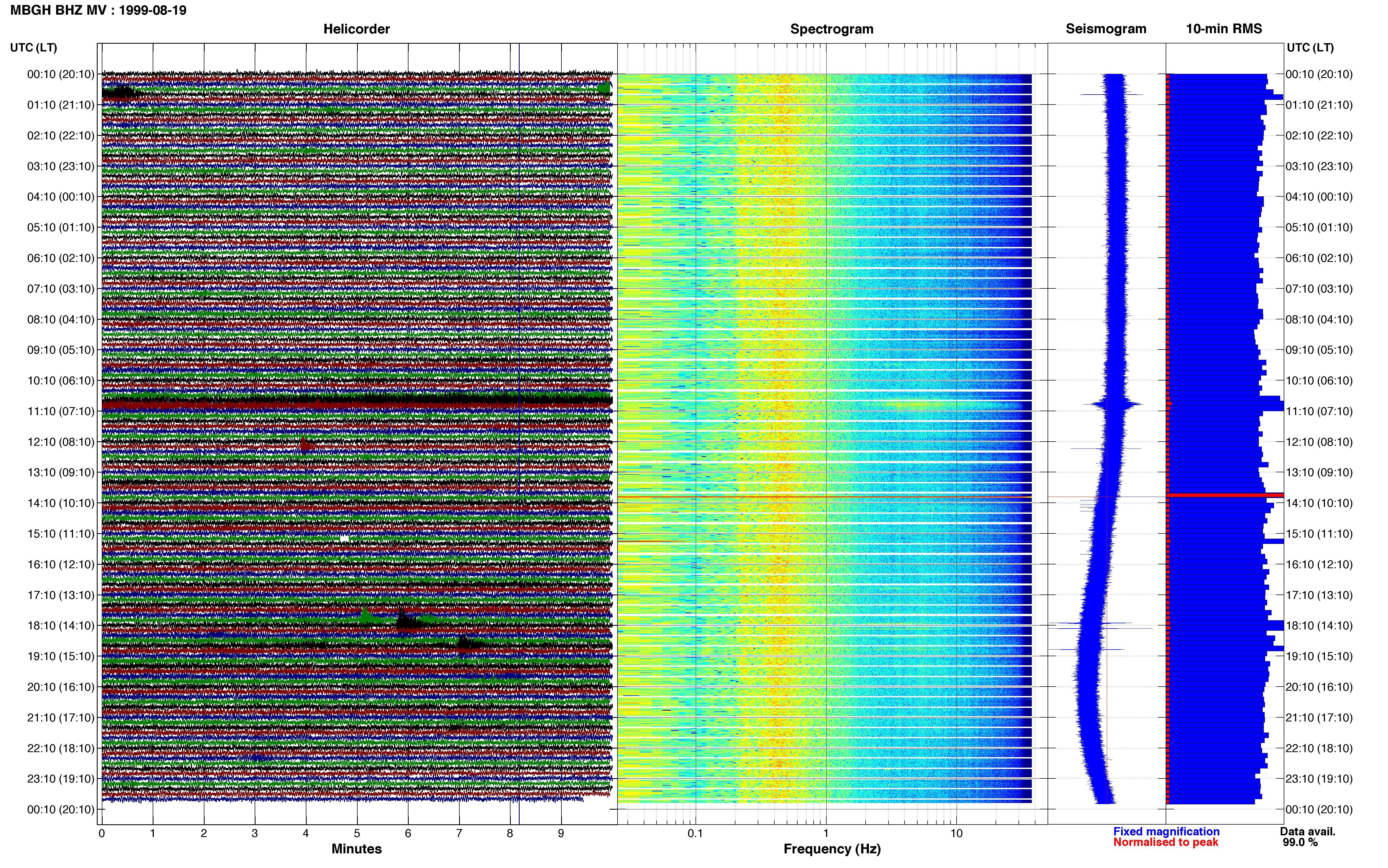Click minute tick label '5' on helicorder axis
1388x868 pixels.
[x=357, y=833]
